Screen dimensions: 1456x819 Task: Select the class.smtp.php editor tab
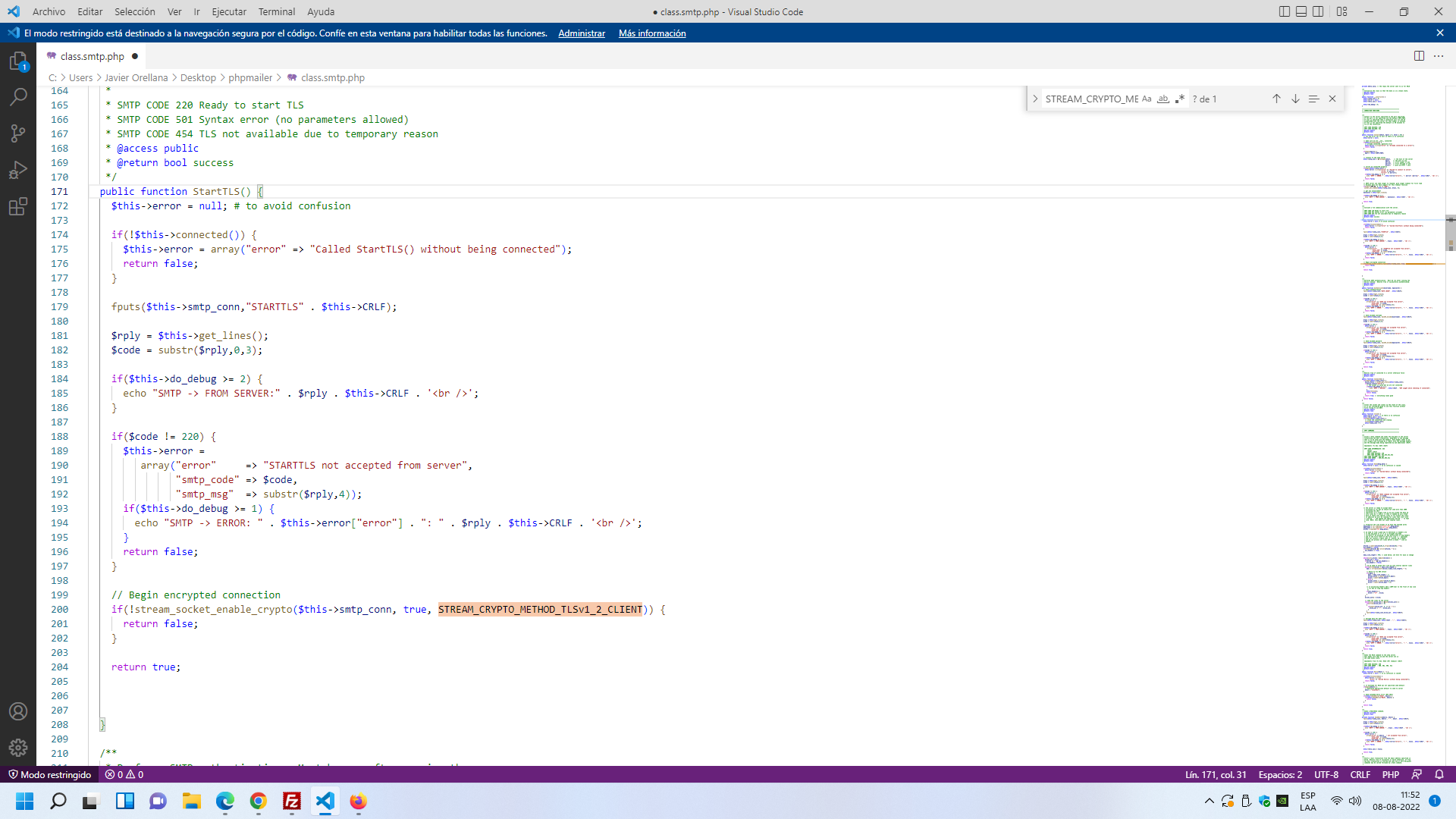click(92, 56)
